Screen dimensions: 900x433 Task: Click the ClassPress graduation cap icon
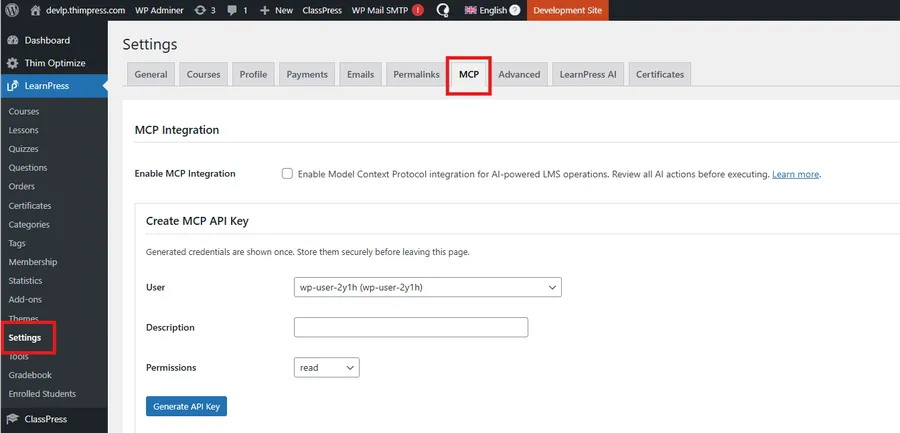(13, 419)
